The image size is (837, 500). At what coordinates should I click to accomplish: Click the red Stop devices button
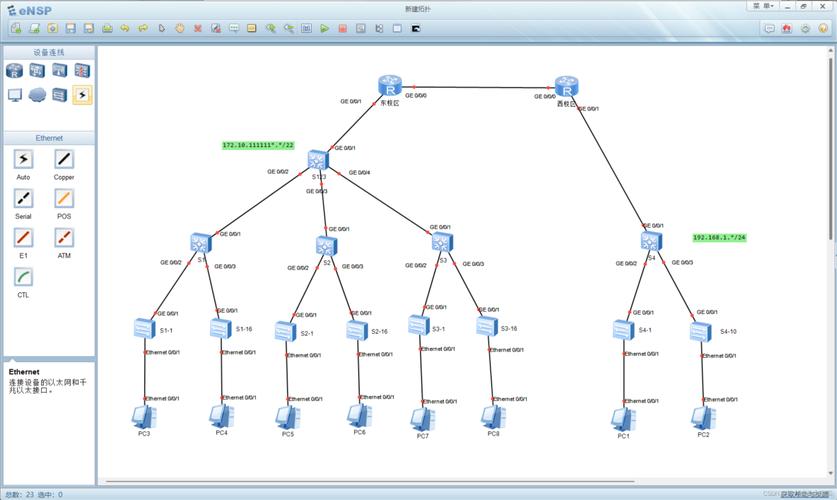(x=343, y=29)
